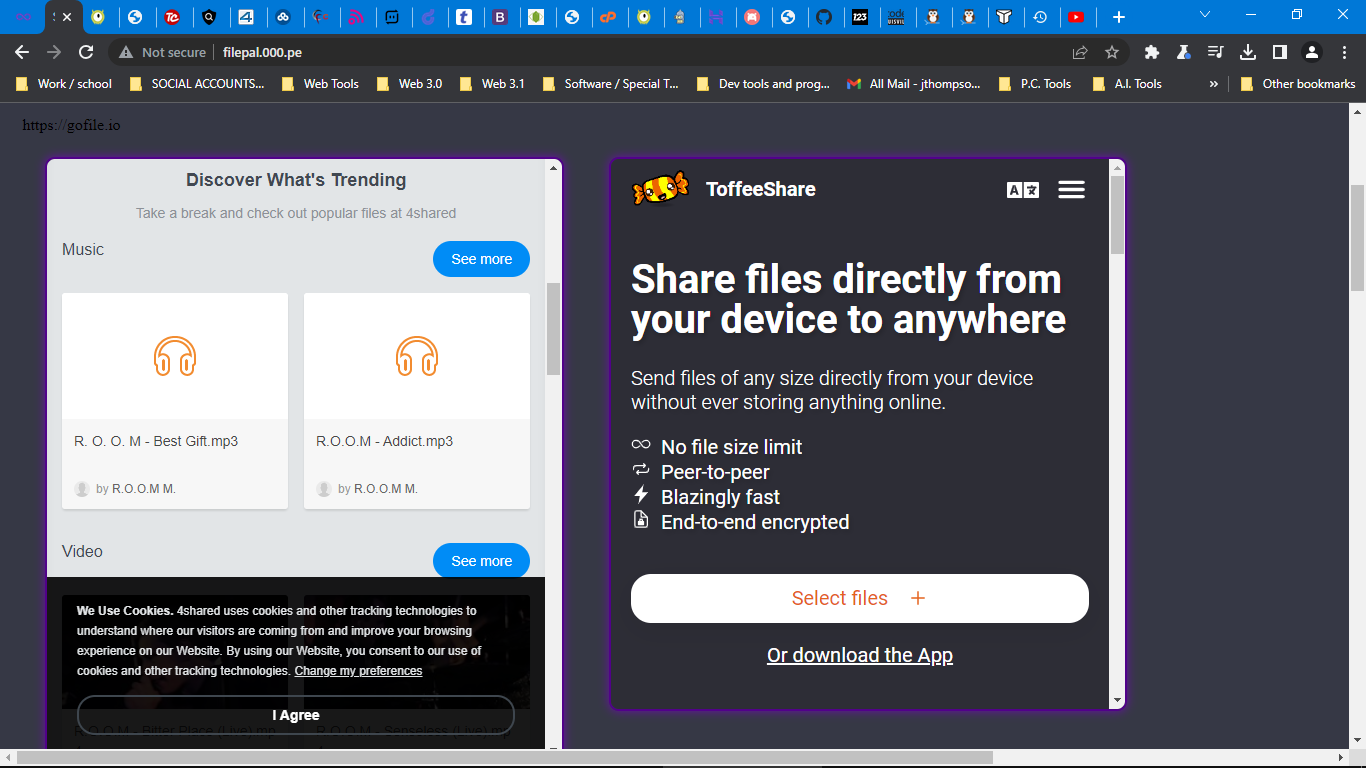
Task: Open the SOCIAL ACCOUNTS bookmark folder
Action: (198, 84)
